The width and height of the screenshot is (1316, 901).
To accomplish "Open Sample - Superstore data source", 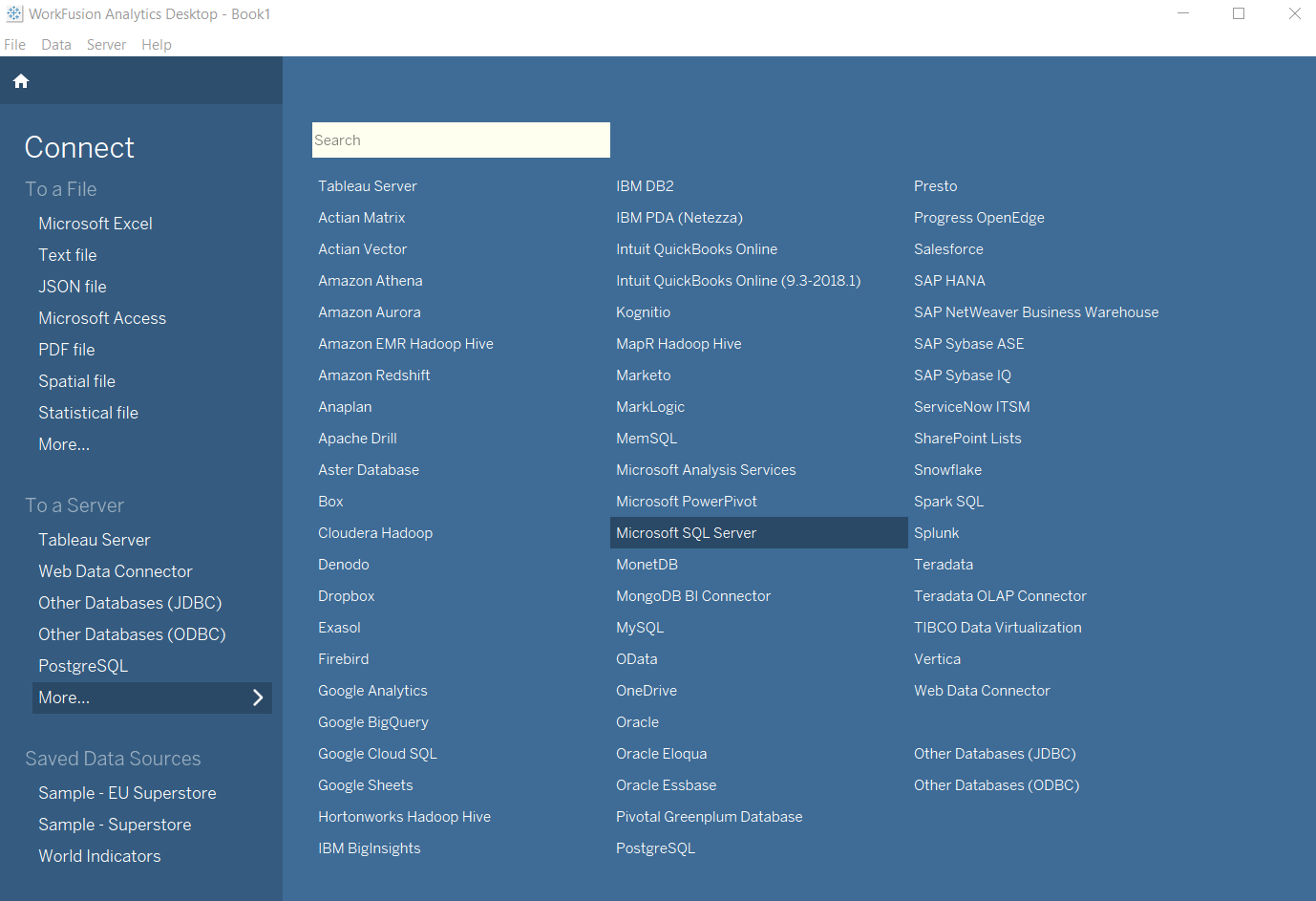I will (115, 825).
